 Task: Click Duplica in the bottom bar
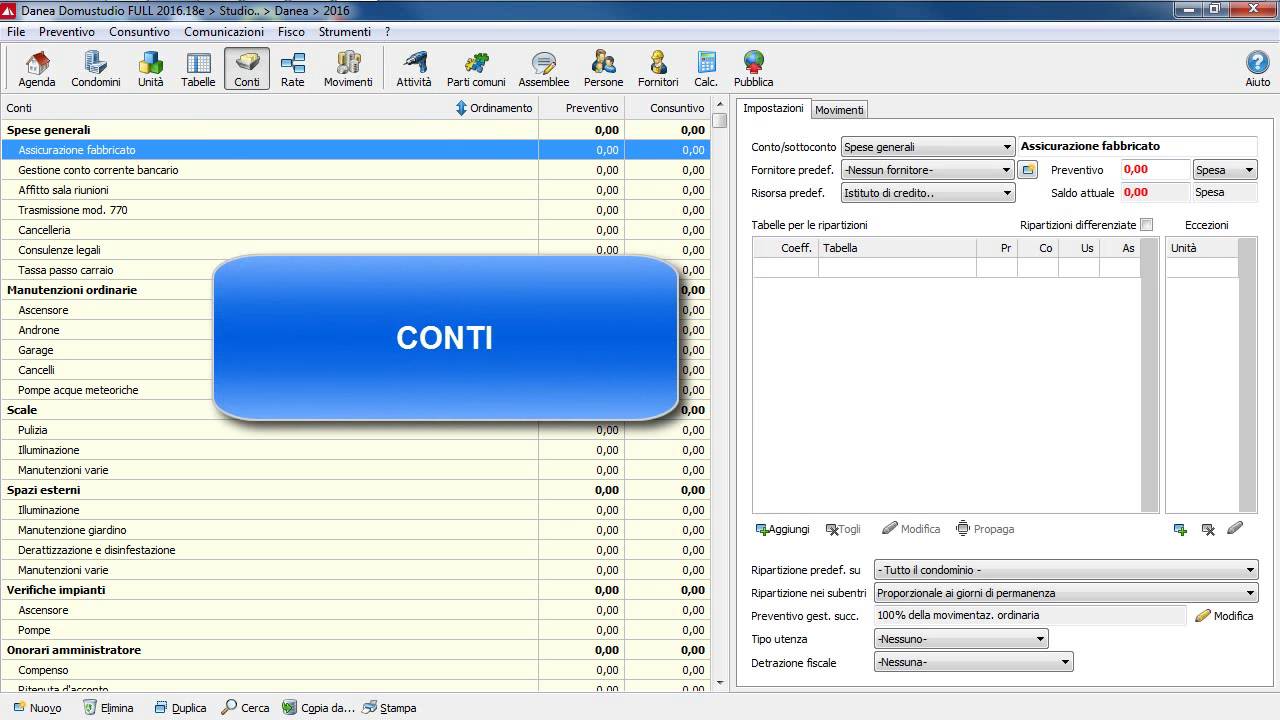tap(180, 708)
